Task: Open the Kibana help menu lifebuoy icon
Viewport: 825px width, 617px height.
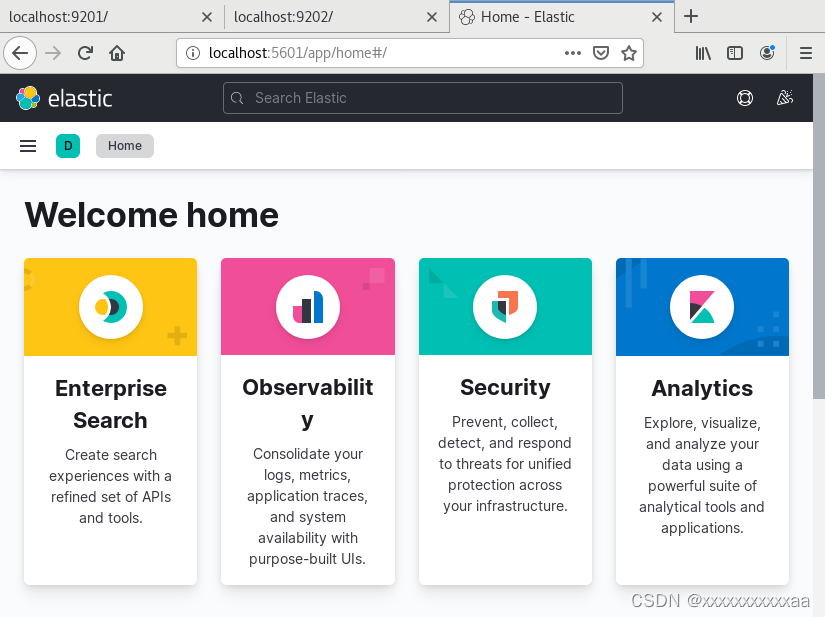Action: [x=744, y=98]
